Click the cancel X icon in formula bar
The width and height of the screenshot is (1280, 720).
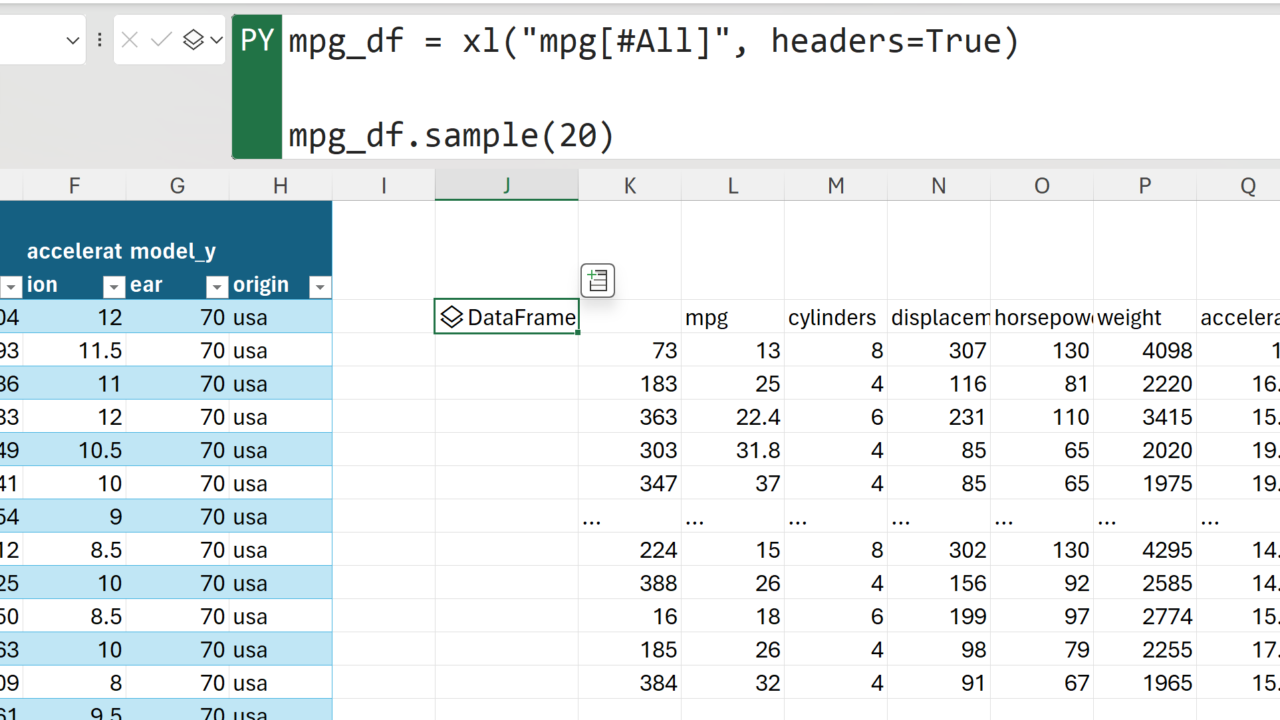point(129,41)
